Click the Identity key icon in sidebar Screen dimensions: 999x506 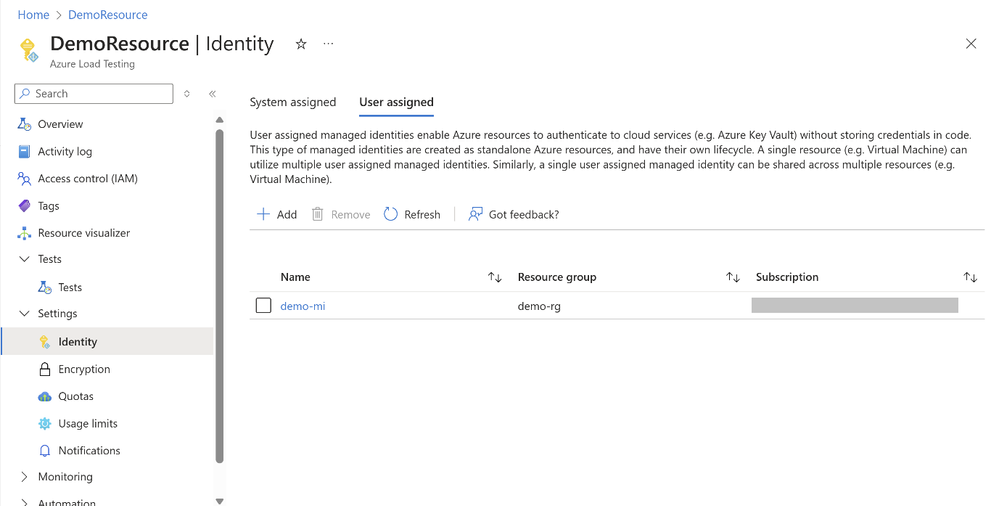45,342
